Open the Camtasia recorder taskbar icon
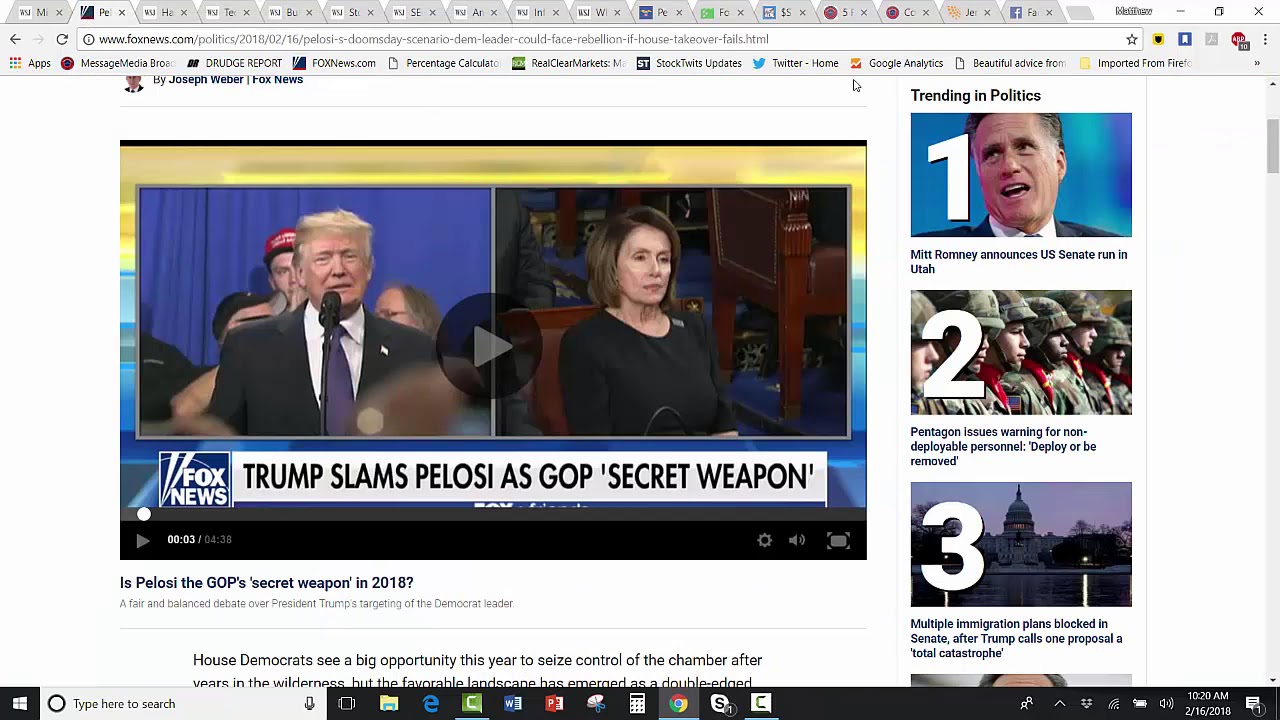This screenshot has width=1280, height=720. 761,704
